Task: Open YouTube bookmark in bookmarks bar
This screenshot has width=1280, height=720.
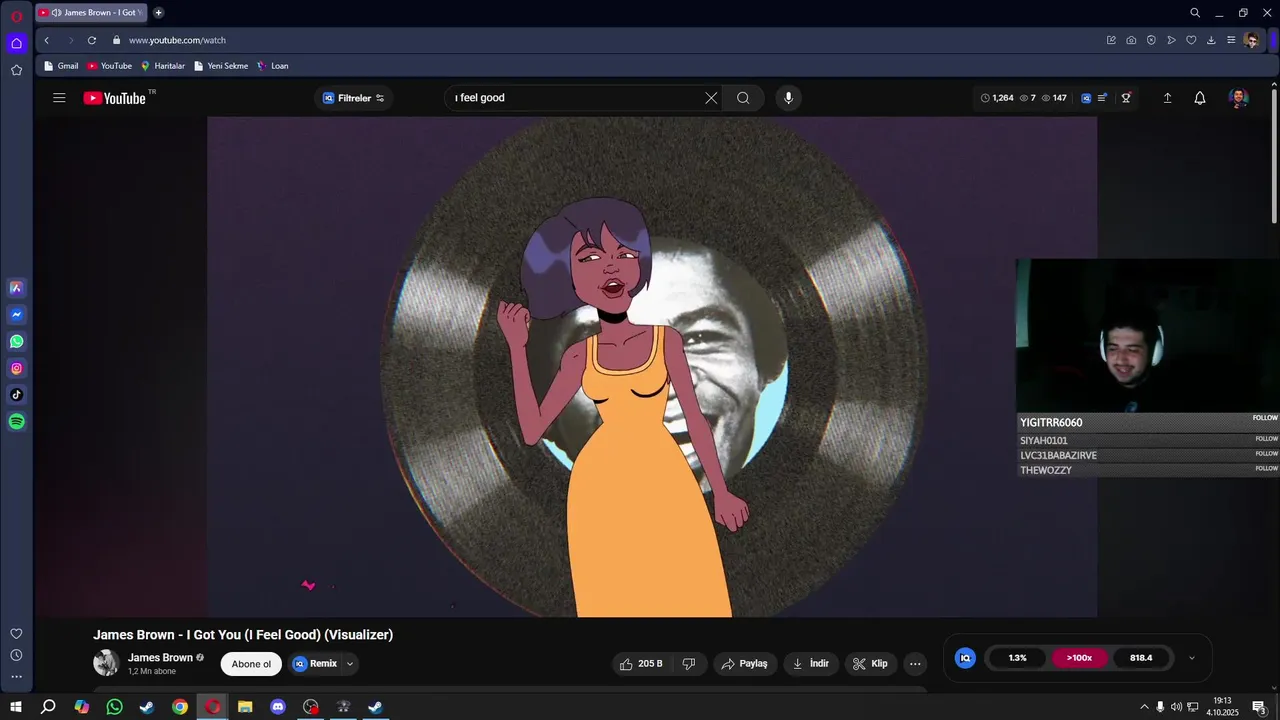Action: [109, 66]
